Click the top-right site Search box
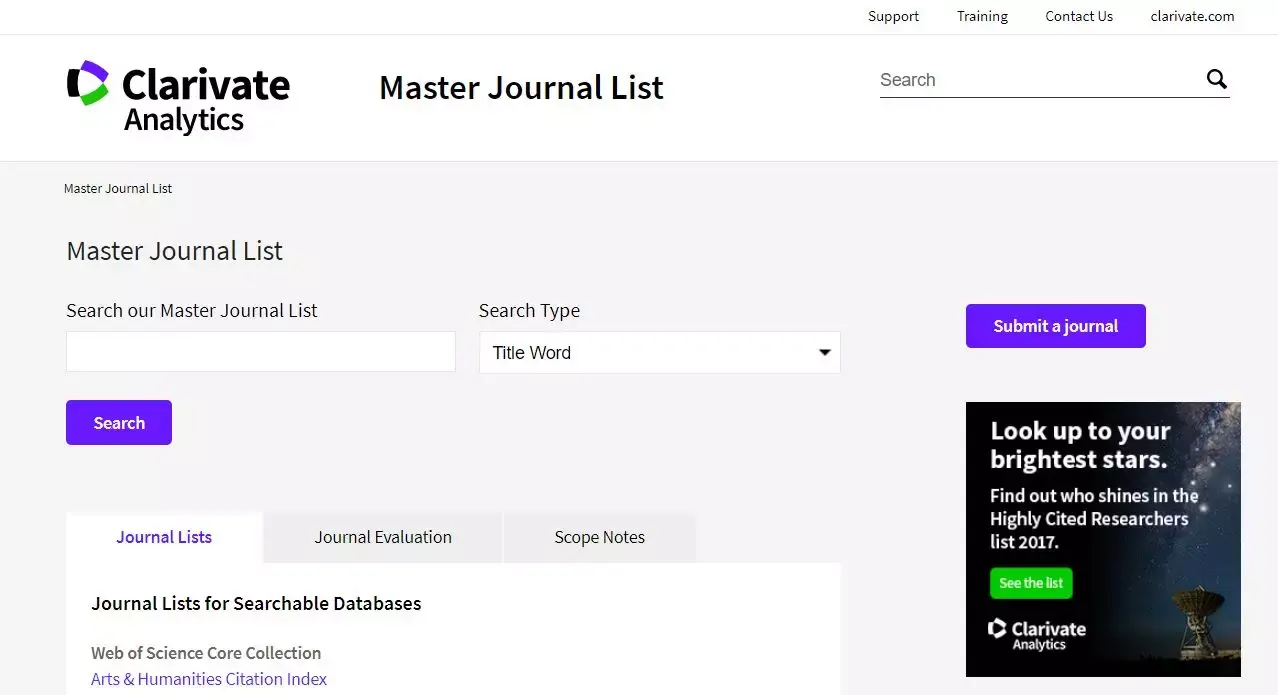Image resolution: width=1278 pixels, height=695 pixels. tap(1035, 80)
